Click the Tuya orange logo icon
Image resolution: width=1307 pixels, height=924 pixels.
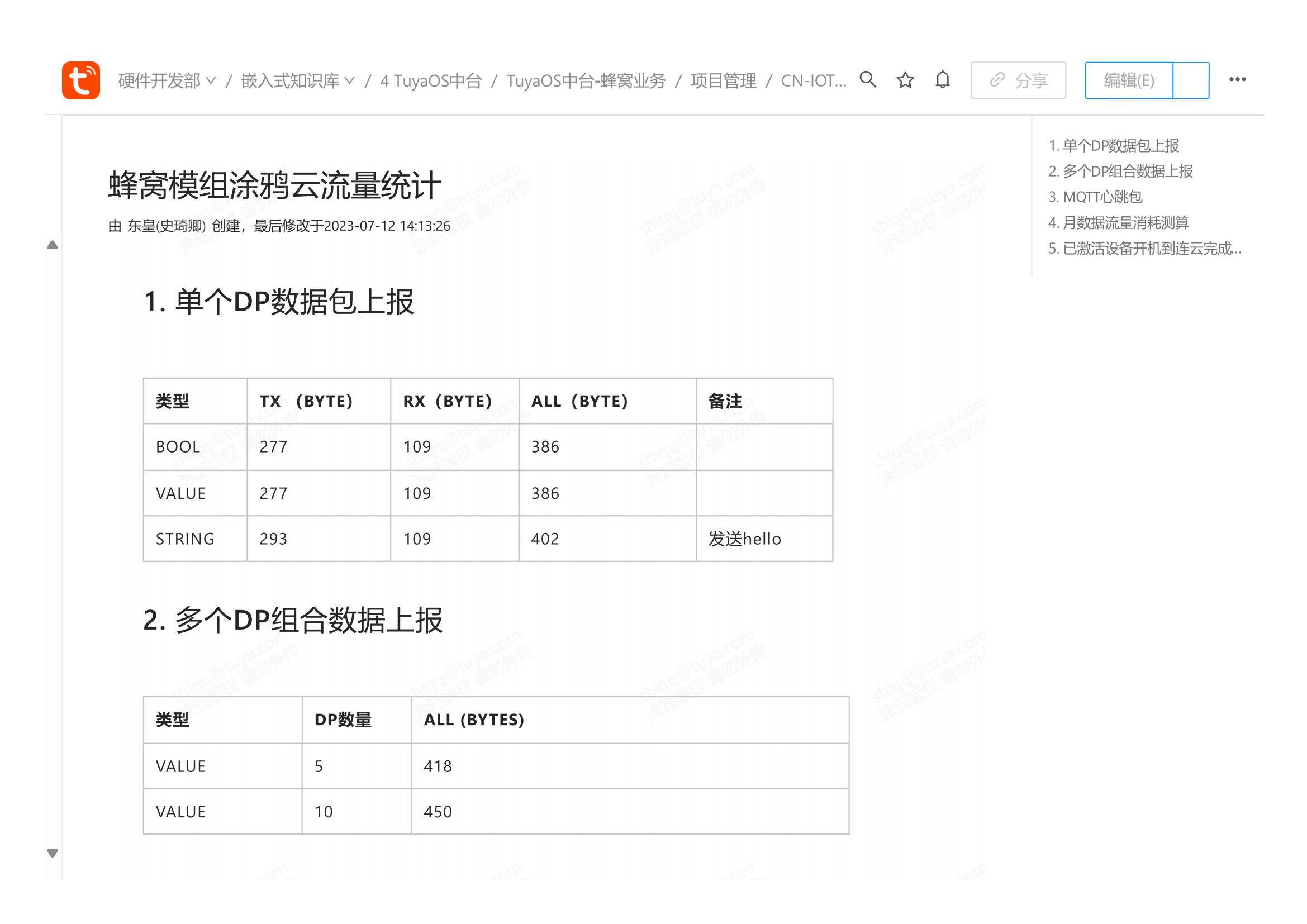click(x=81, y=80)
